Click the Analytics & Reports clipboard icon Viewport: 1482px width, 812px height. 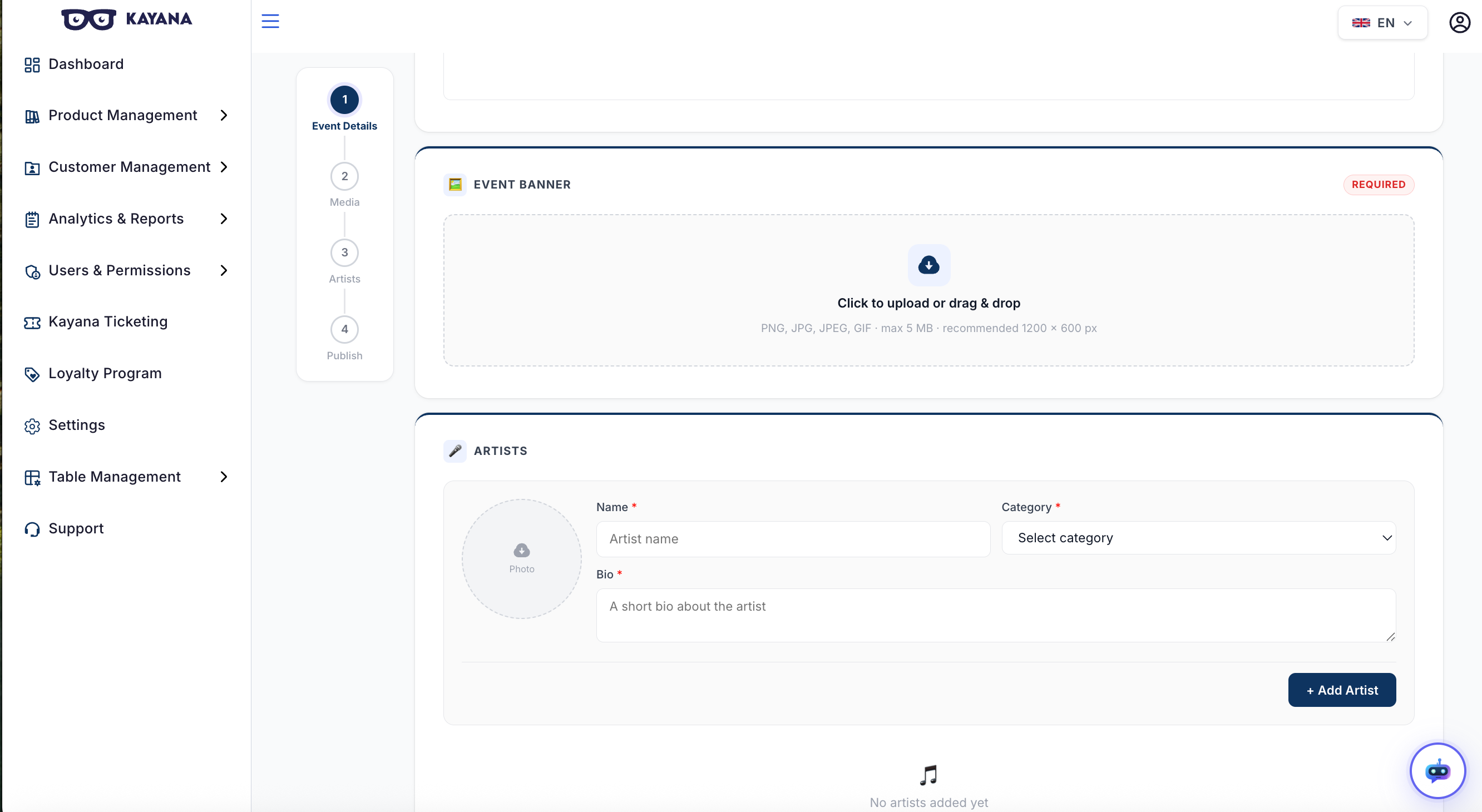pyautogui.click(x=32, y=219)
